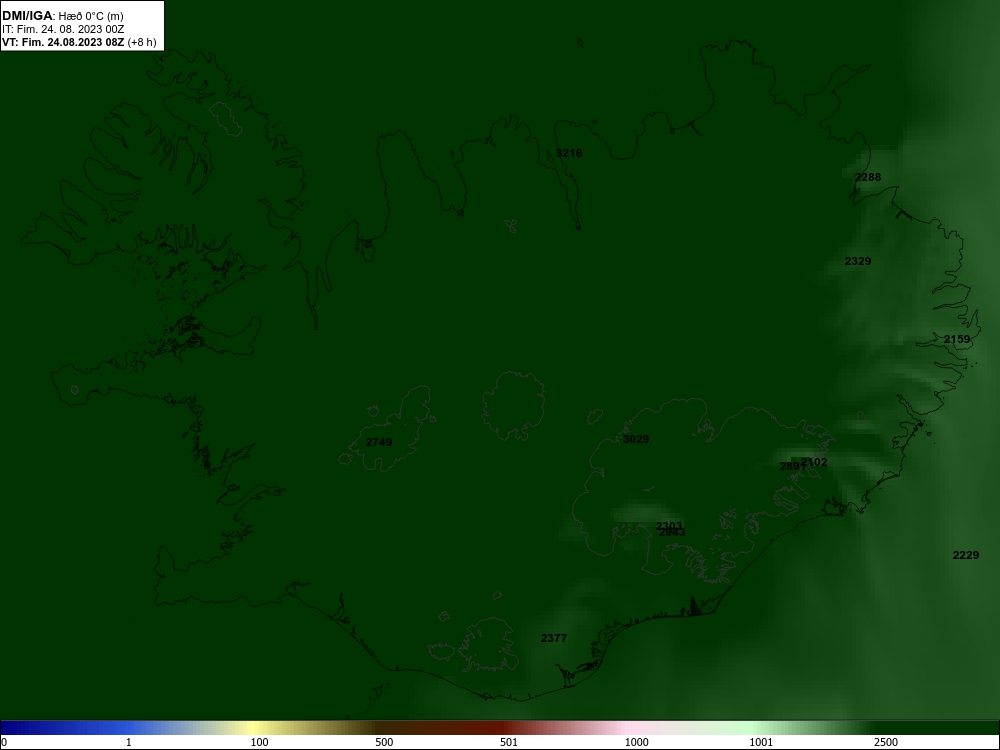Click the 2377 value near the south coast

(554, 638)
